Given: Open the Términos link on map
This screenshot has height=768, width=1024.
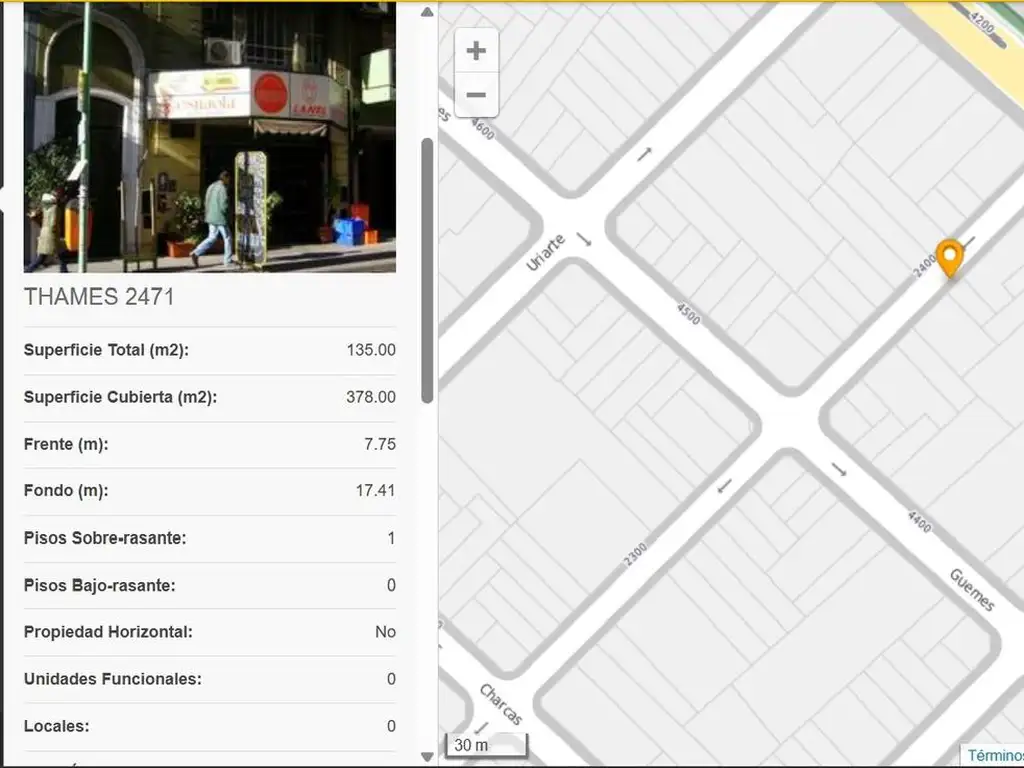Looking at the screenshot, I should click(x=993, y=755).
